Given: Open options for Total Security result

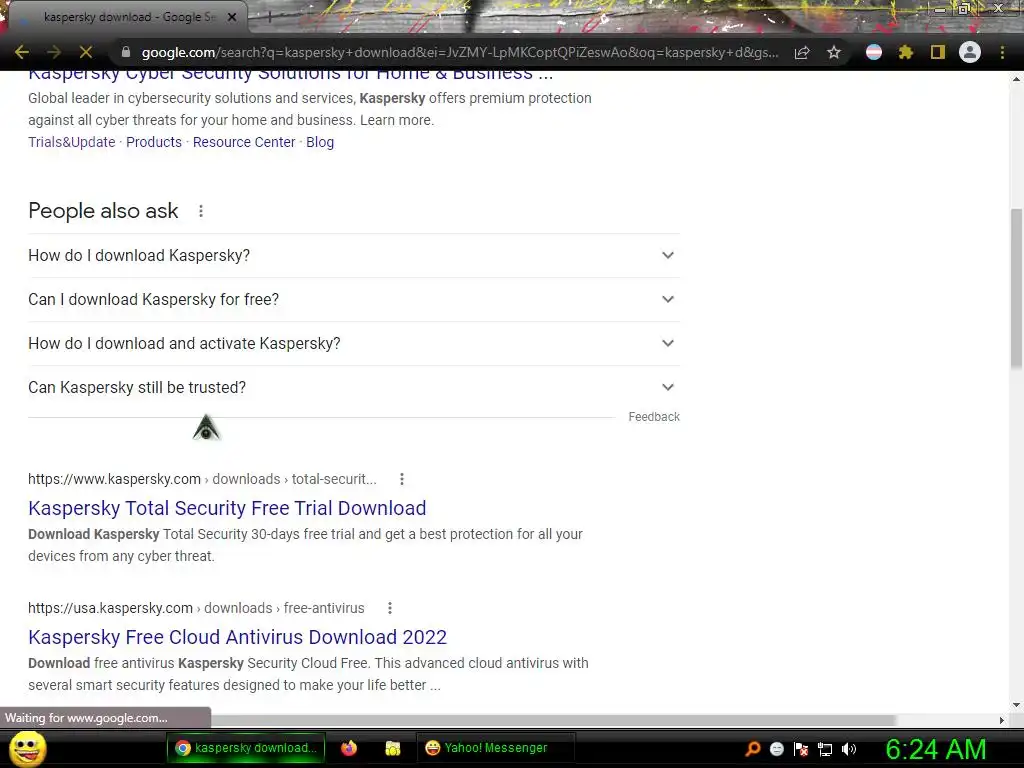Looking at the screenshot, I should tap(402, 479).
